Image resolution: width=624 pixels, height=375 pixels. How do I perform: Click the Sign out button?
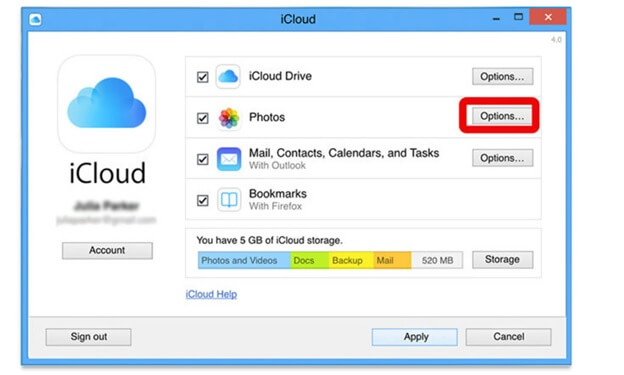[88, 337]
